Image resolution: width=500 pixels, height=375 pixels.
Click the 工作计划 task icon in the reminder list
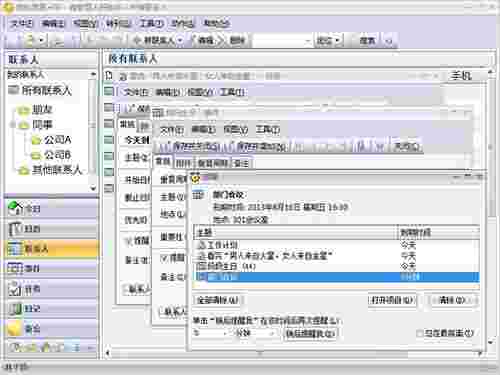click(x=201, y=245)
